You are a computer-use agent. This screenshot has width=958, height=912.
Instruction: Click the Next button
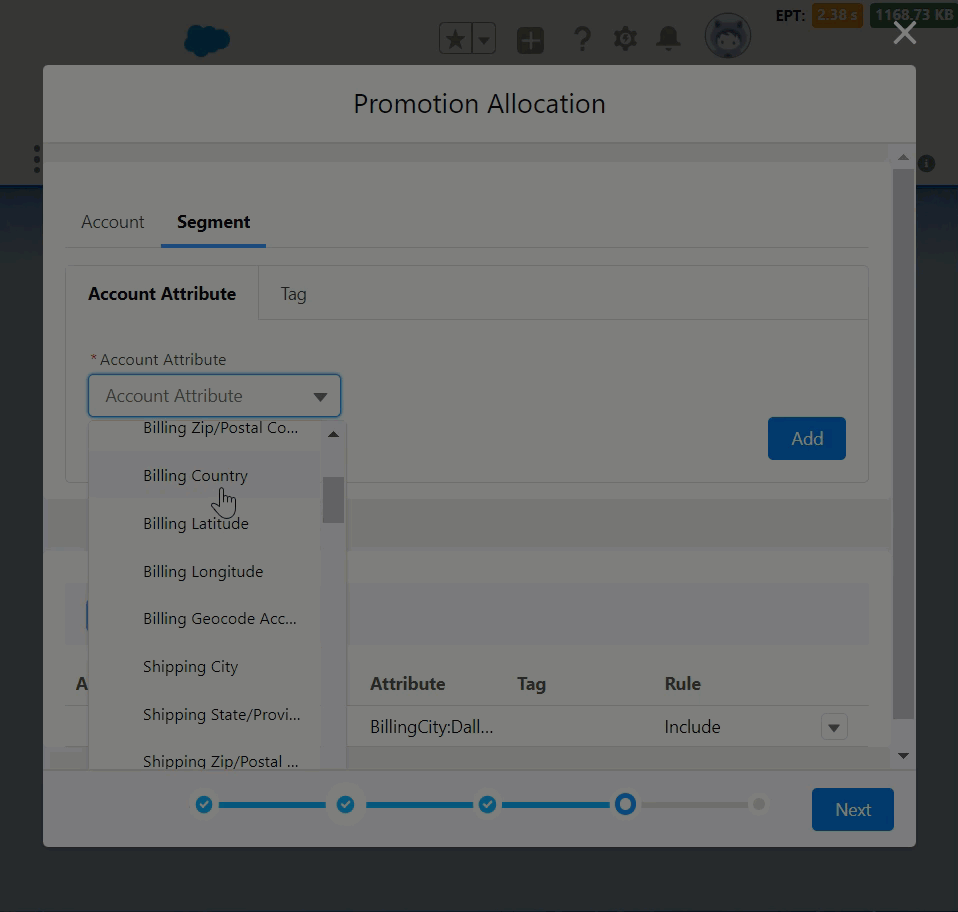[852, 810]
